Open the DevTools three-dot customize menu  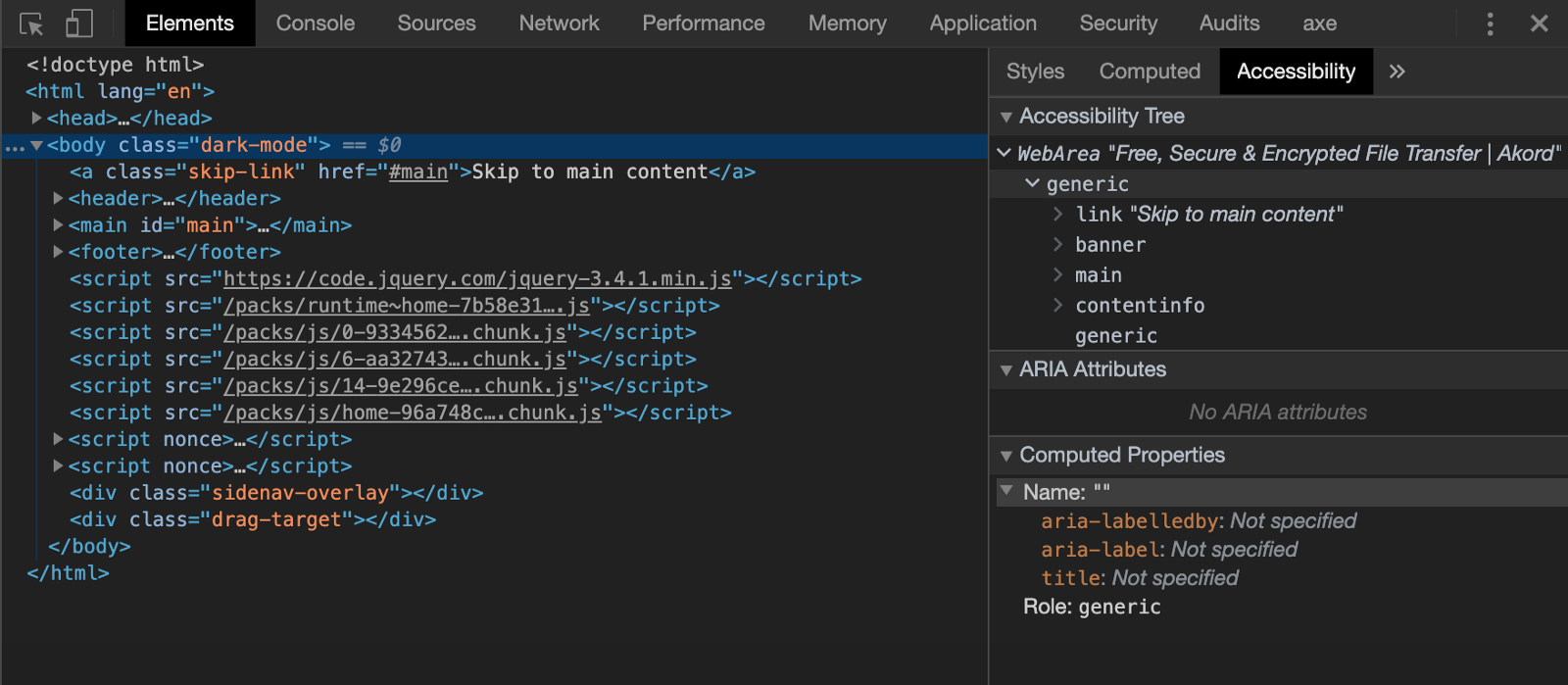1490,24
